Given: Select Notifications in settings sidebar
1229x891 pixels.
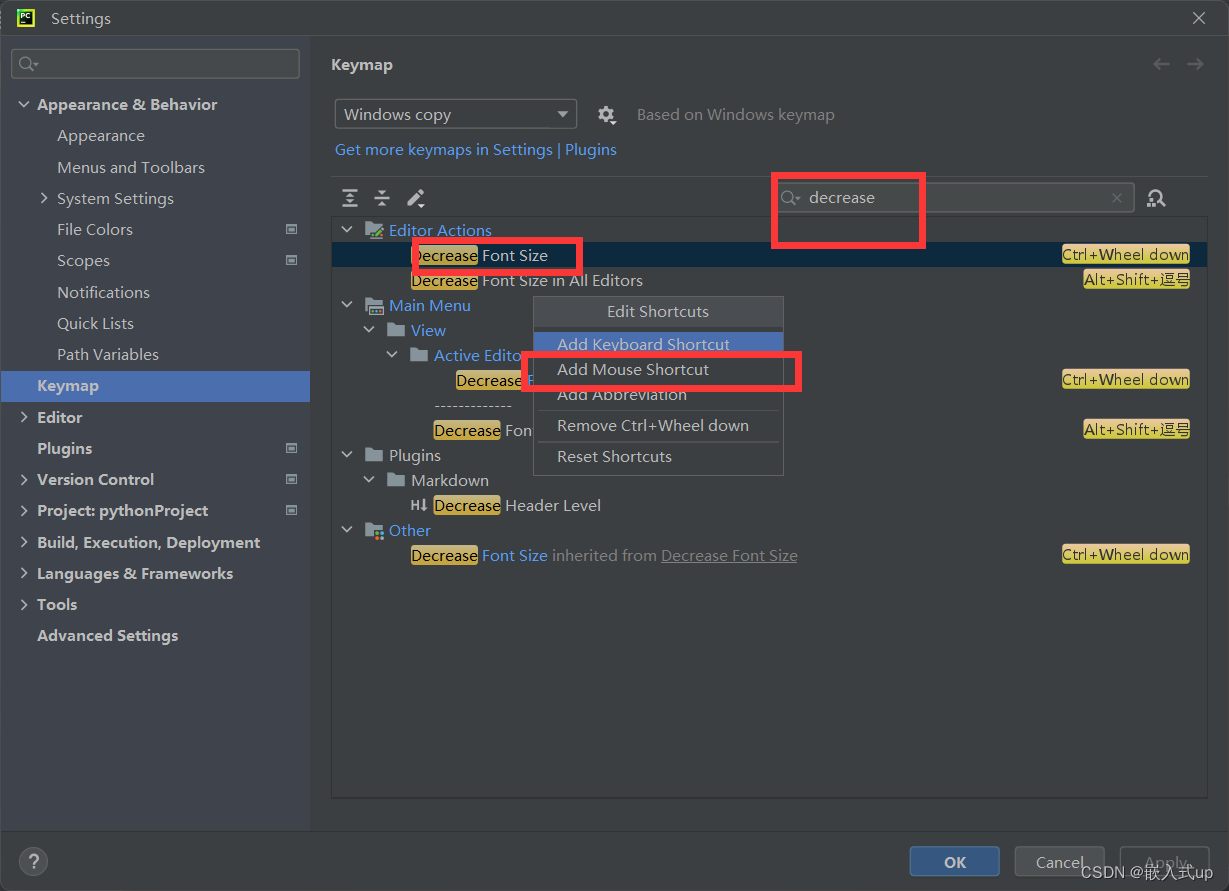Looking at the screenshot, I should pyautogui.click(x=103, y=292).
